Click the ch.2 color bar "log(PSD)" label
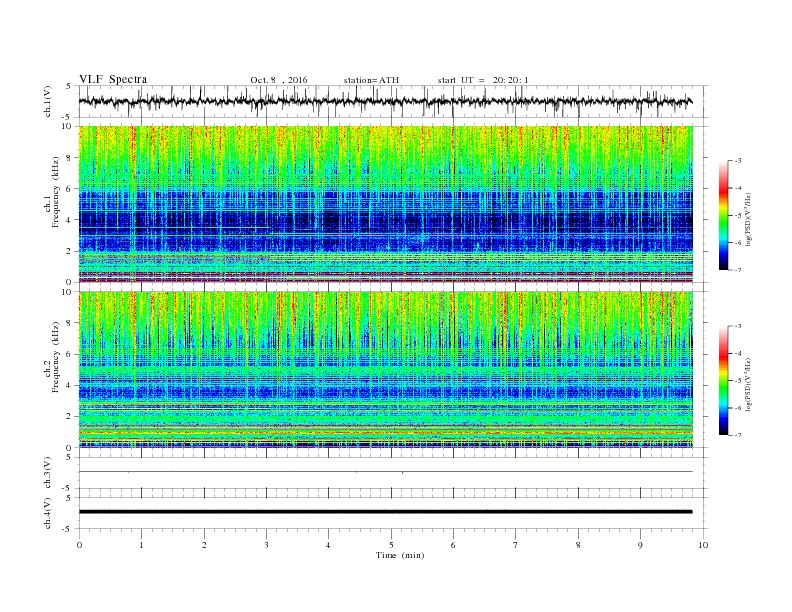 (x=749, y=384)
